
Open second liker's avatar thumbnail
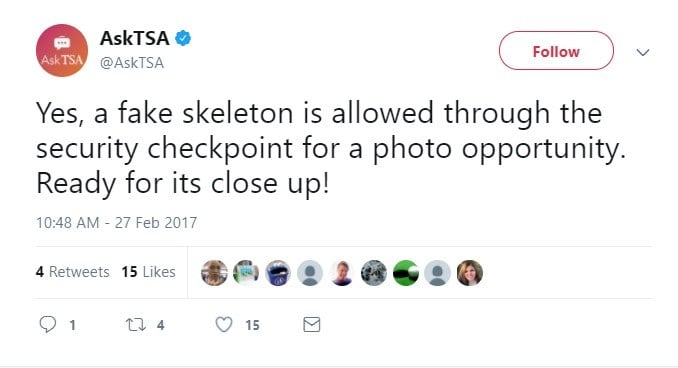click(246, 273)
